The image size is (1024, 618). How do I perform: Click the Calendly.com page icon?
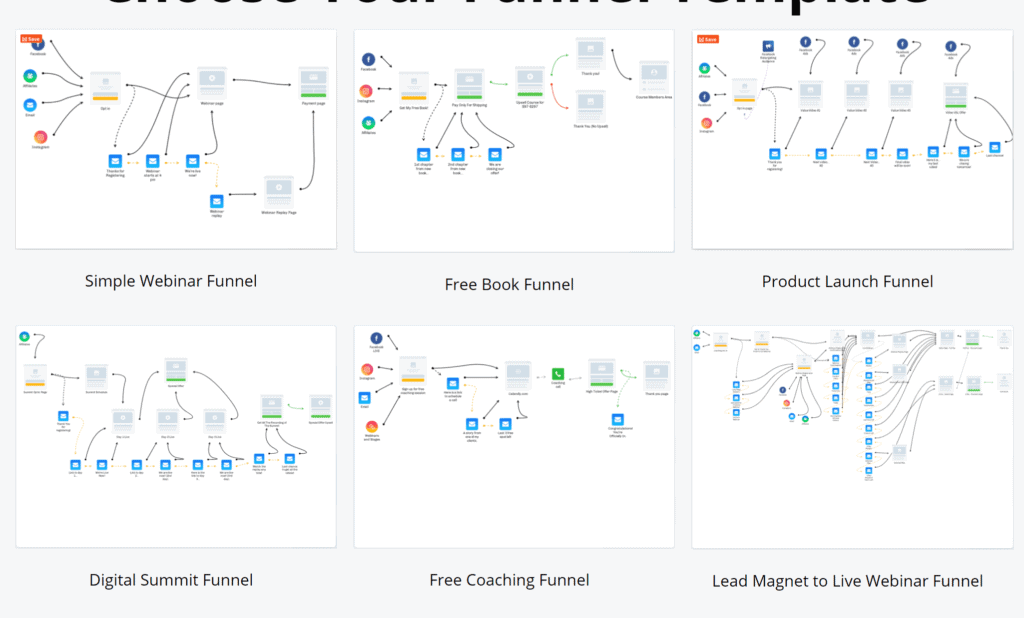518,374
